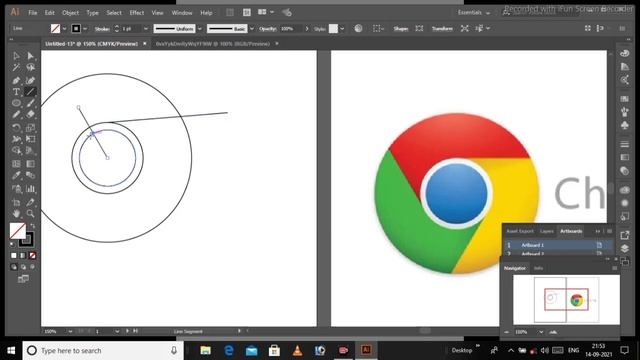Open control bar fill color dropdown
This screenshot has height=360, width=640.
(x=64, y=29)
